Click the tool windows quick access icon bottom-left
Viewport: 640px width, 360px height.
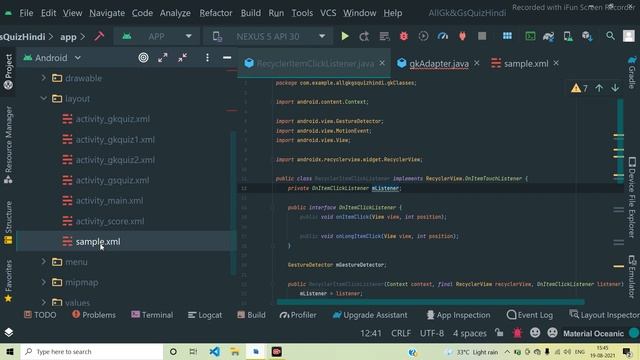[9, 332]
